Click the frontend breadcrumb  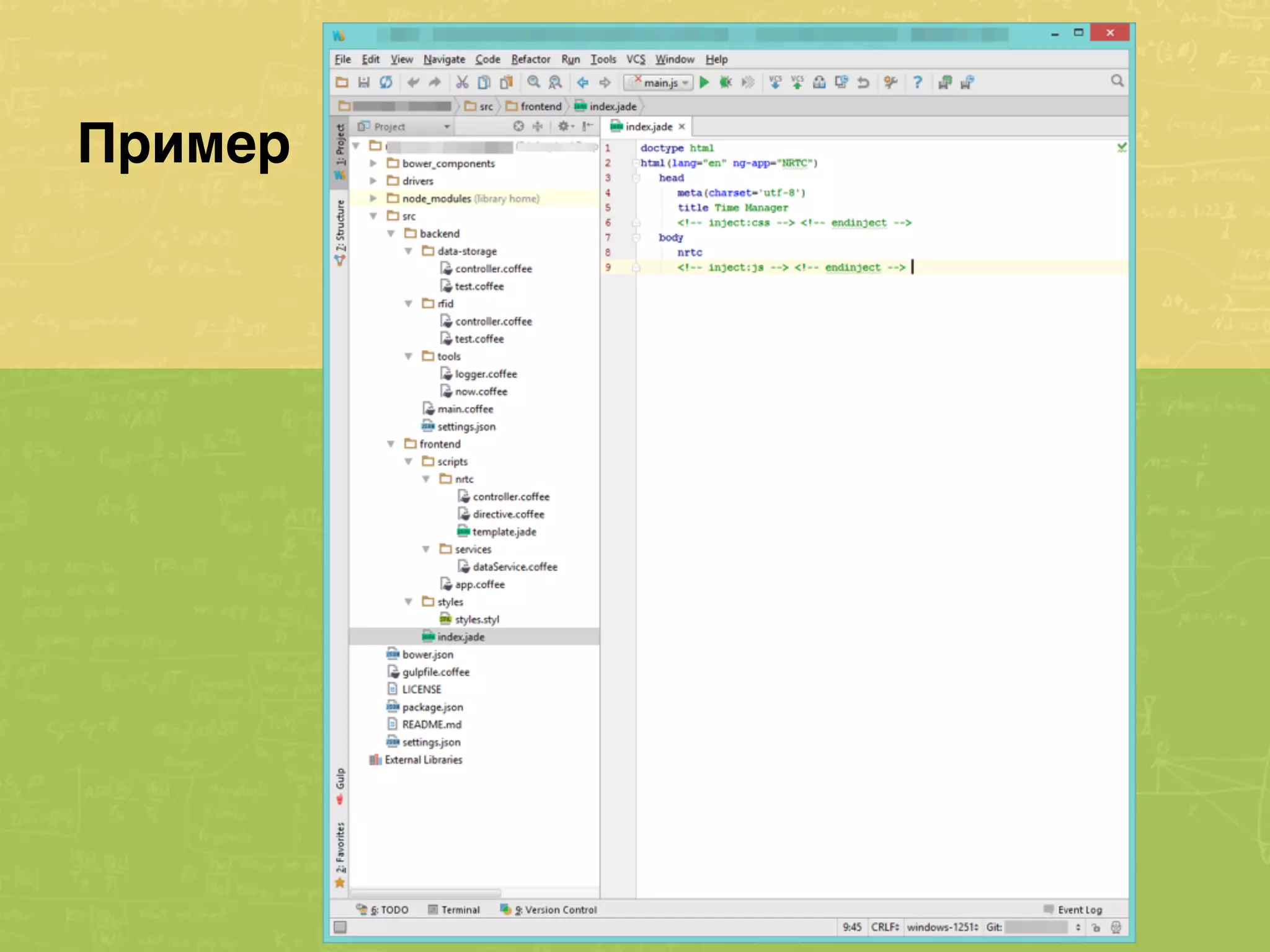[534, 107]
